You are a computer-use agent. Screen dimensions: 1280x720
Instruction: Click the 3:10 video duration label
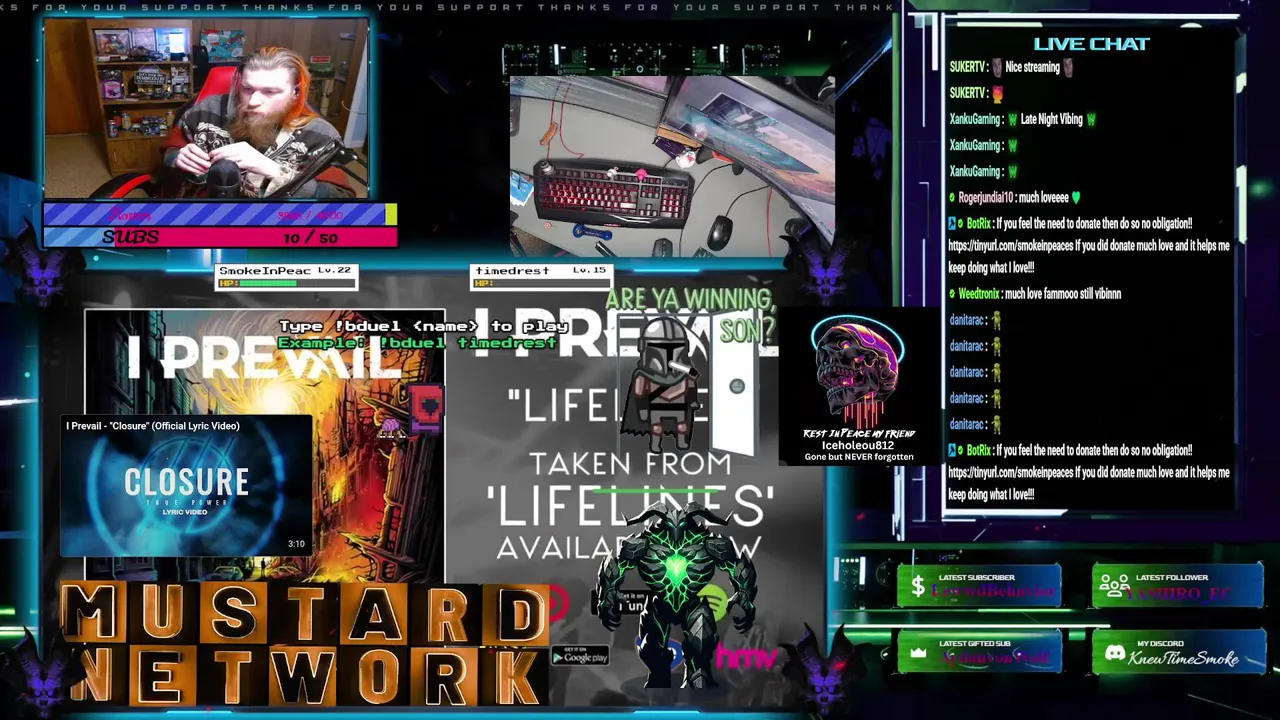296,544
